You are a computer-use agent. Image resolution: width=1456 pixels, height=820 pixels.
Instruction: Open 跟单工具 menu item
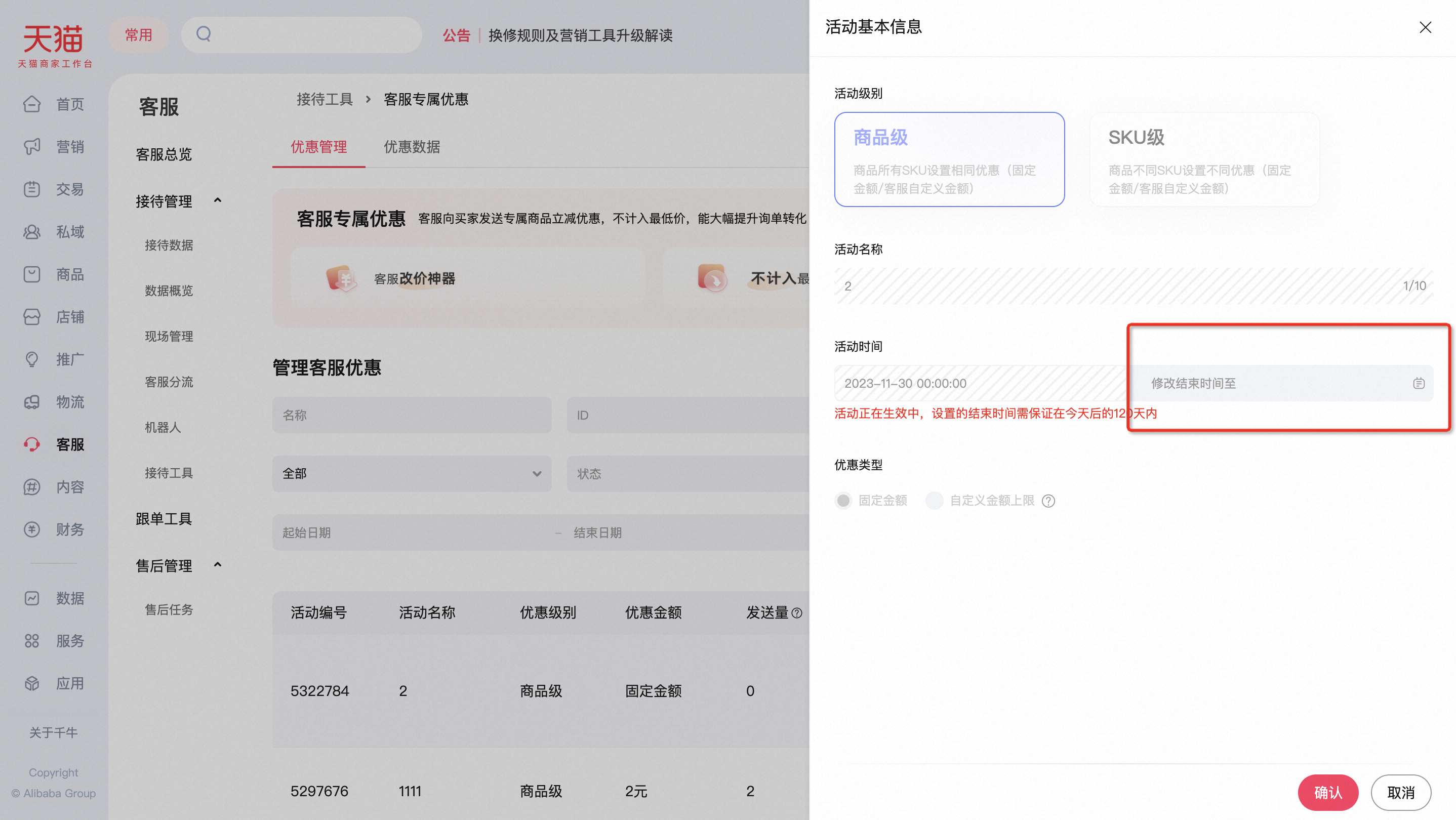pos(164,519)
